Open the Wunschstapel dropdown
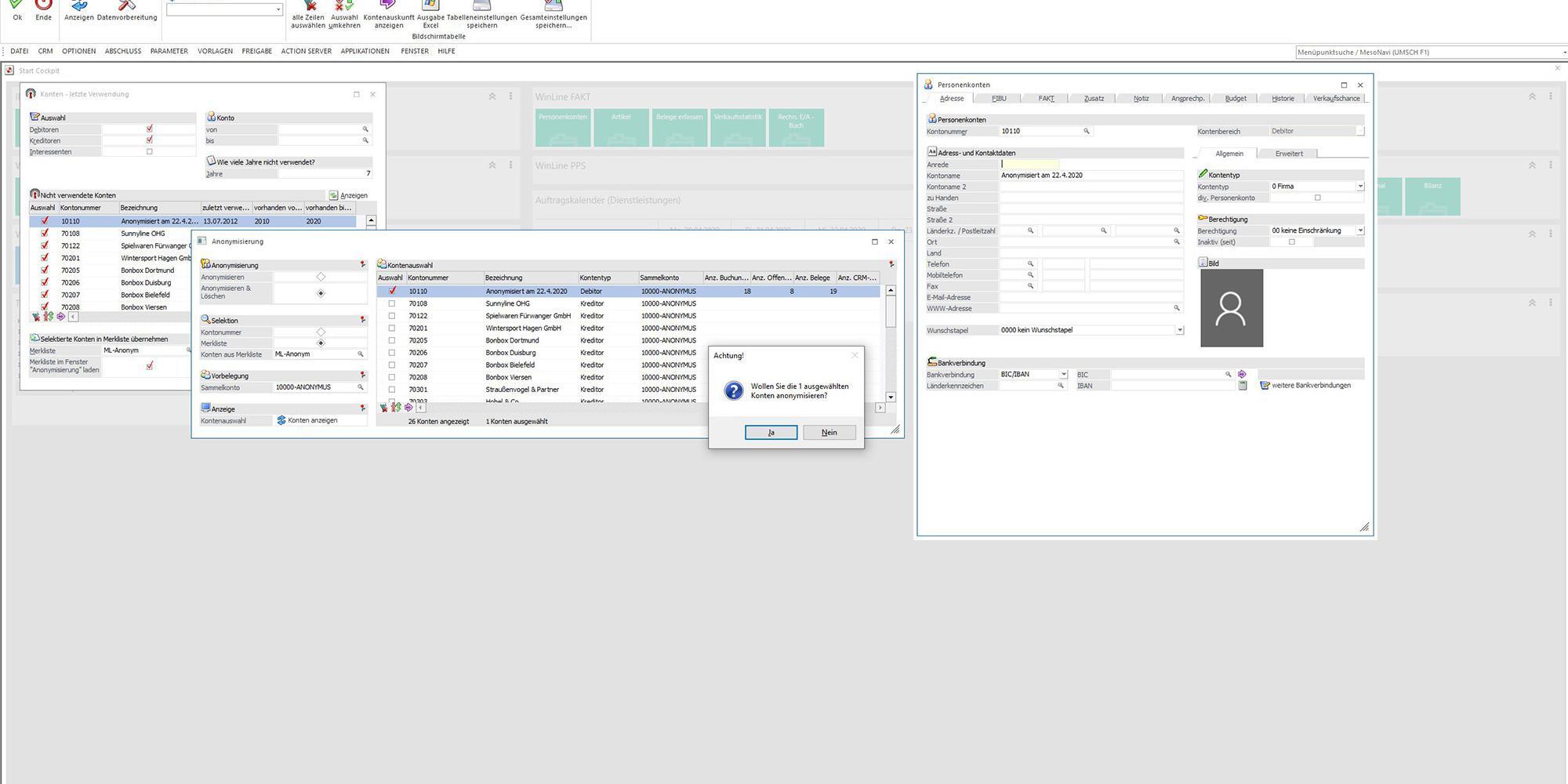The image size is (1568, 784). [1179, 330]
